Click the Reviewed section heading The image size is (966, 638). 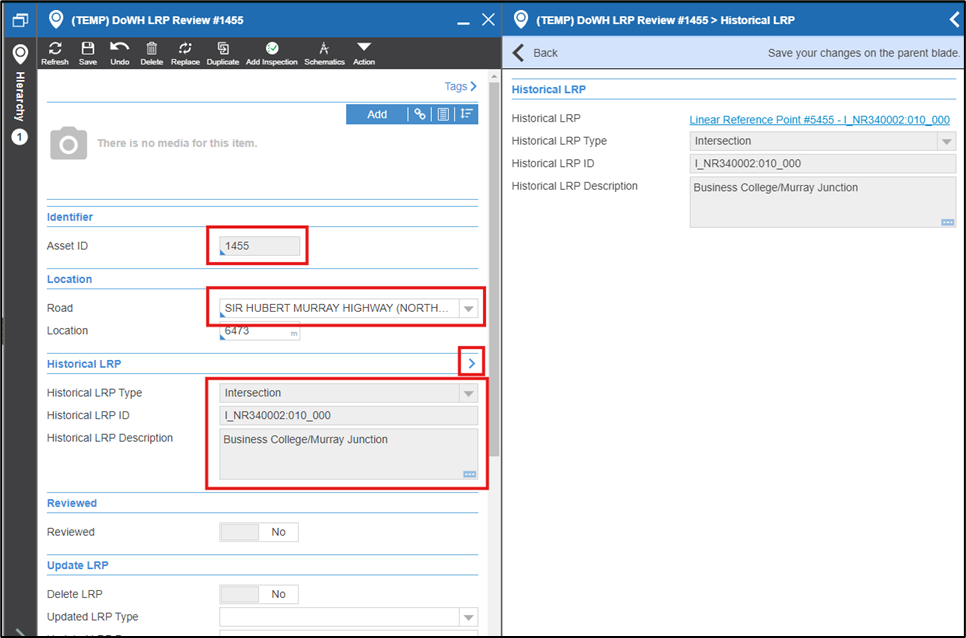pos(71,503)
